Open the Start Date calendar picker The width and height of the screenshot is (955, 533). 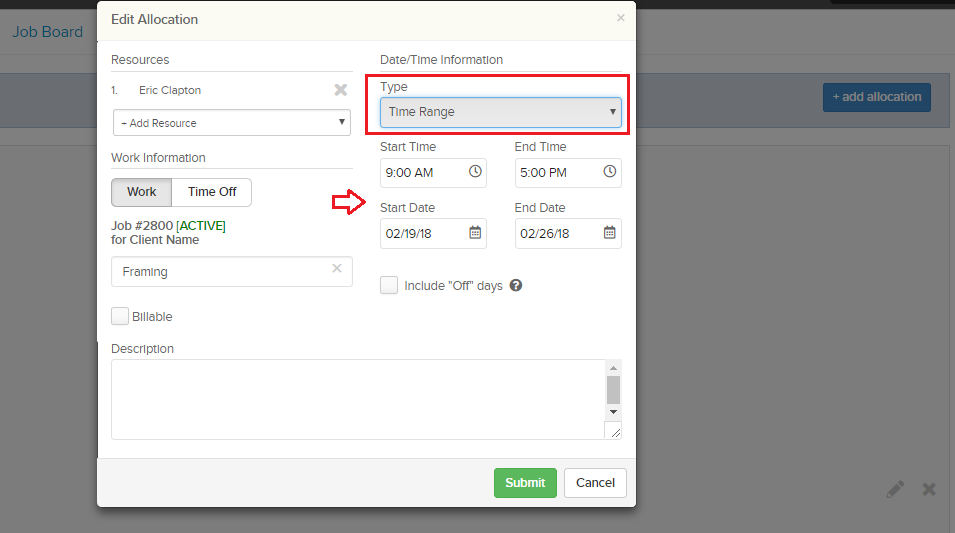[x=475, y=233]
